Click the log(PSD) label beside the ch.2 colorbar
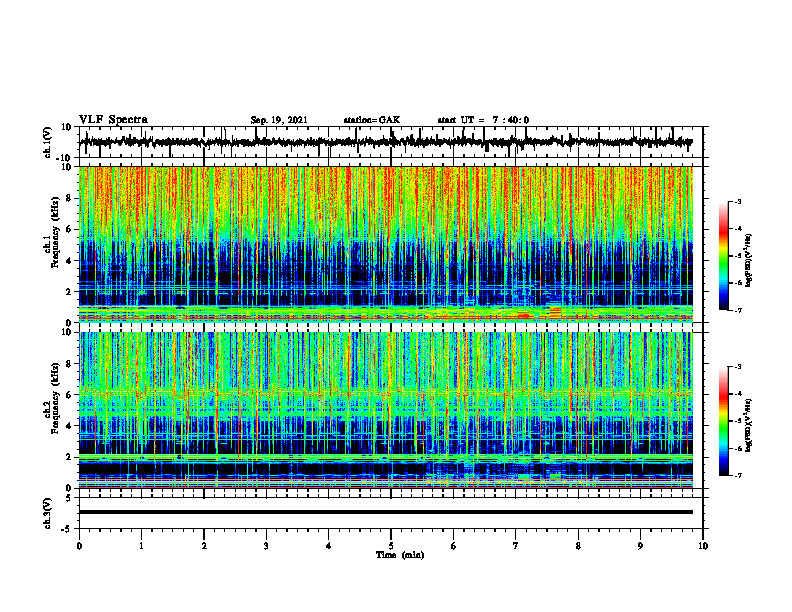Image resolution: width=792 pixels, height=612 pixels. click(749, 425)
